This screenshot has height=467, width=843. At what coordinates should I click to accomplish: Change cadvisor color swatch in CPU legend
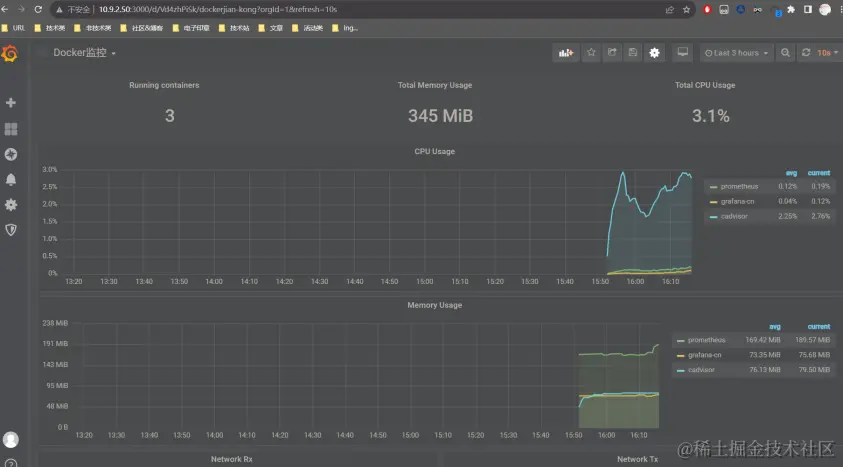(713, 217)
